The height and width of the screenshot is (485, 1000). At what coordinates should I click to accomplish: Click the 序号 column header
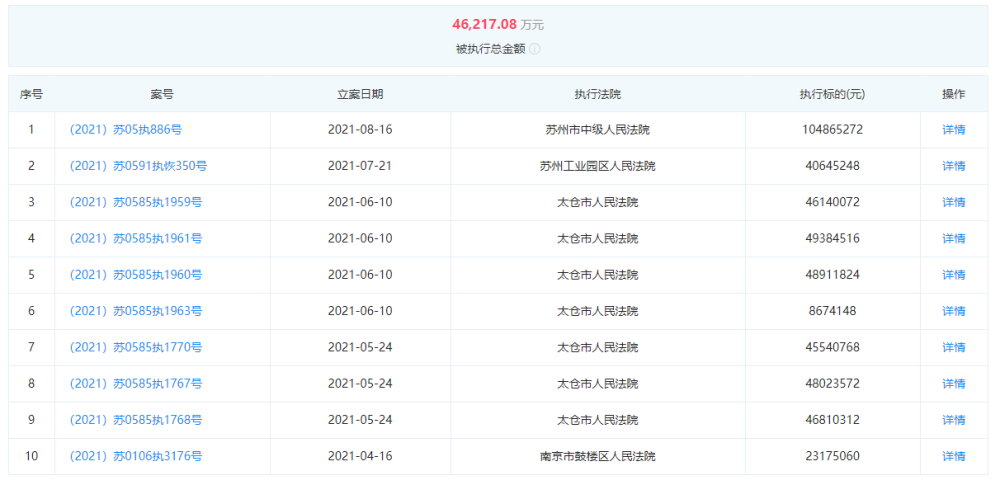pos(31,94)
